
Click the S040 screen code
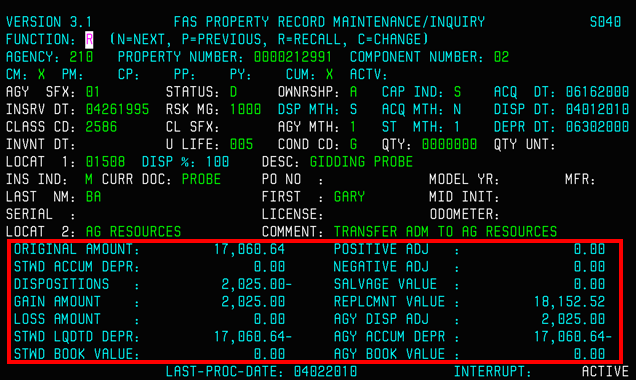click(x=605, y=22)
